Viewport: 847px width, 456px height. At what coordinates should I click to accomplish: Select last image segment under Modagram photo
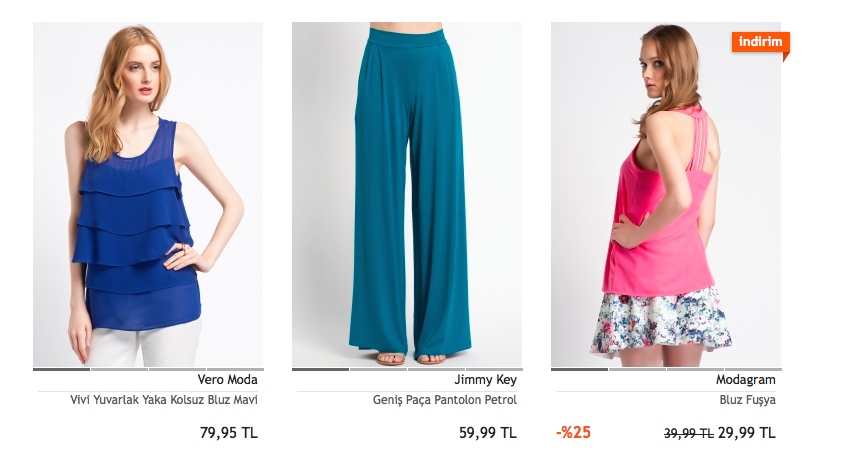753,370
